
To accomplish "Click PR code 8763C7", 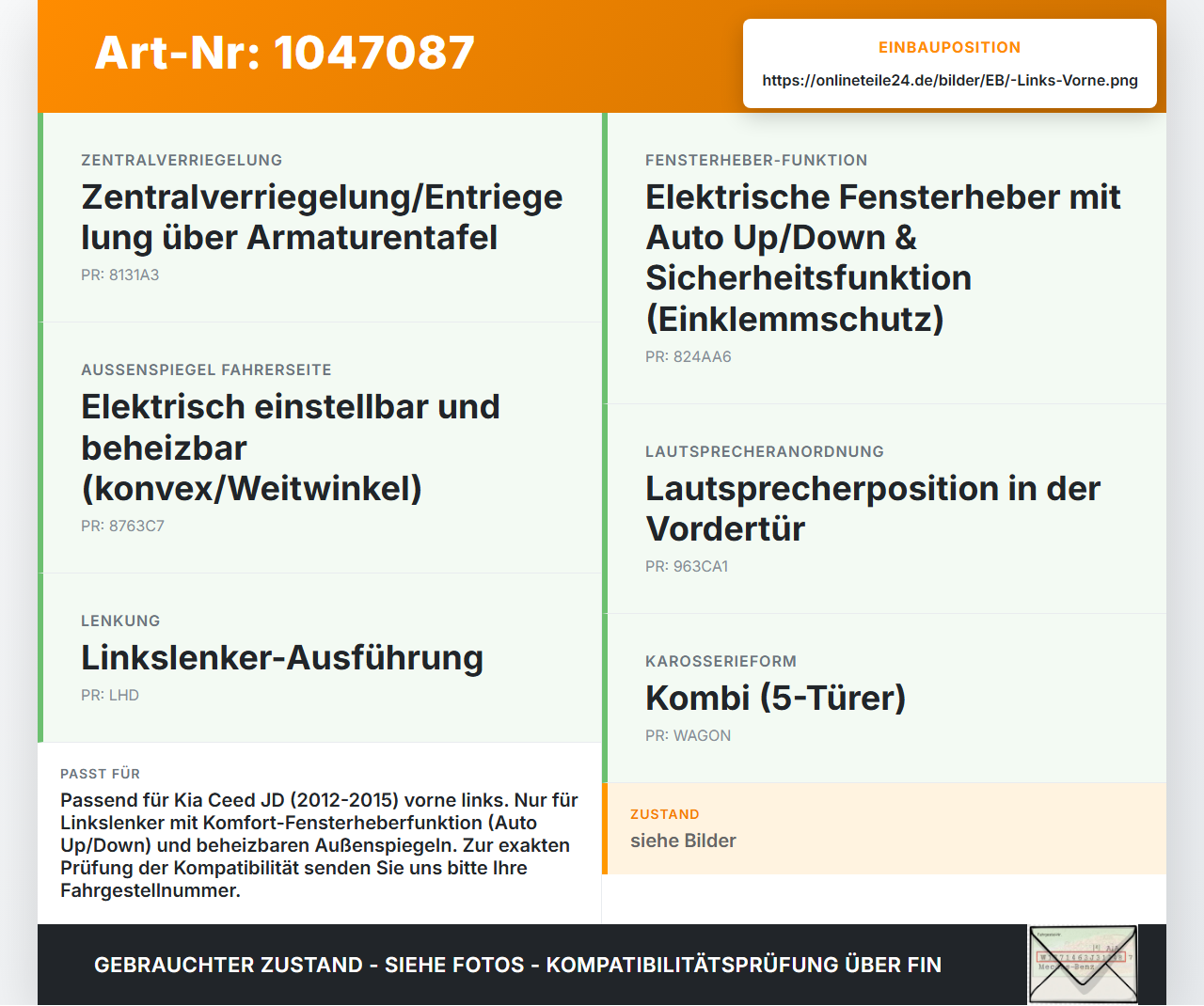I will coord(123,526).
